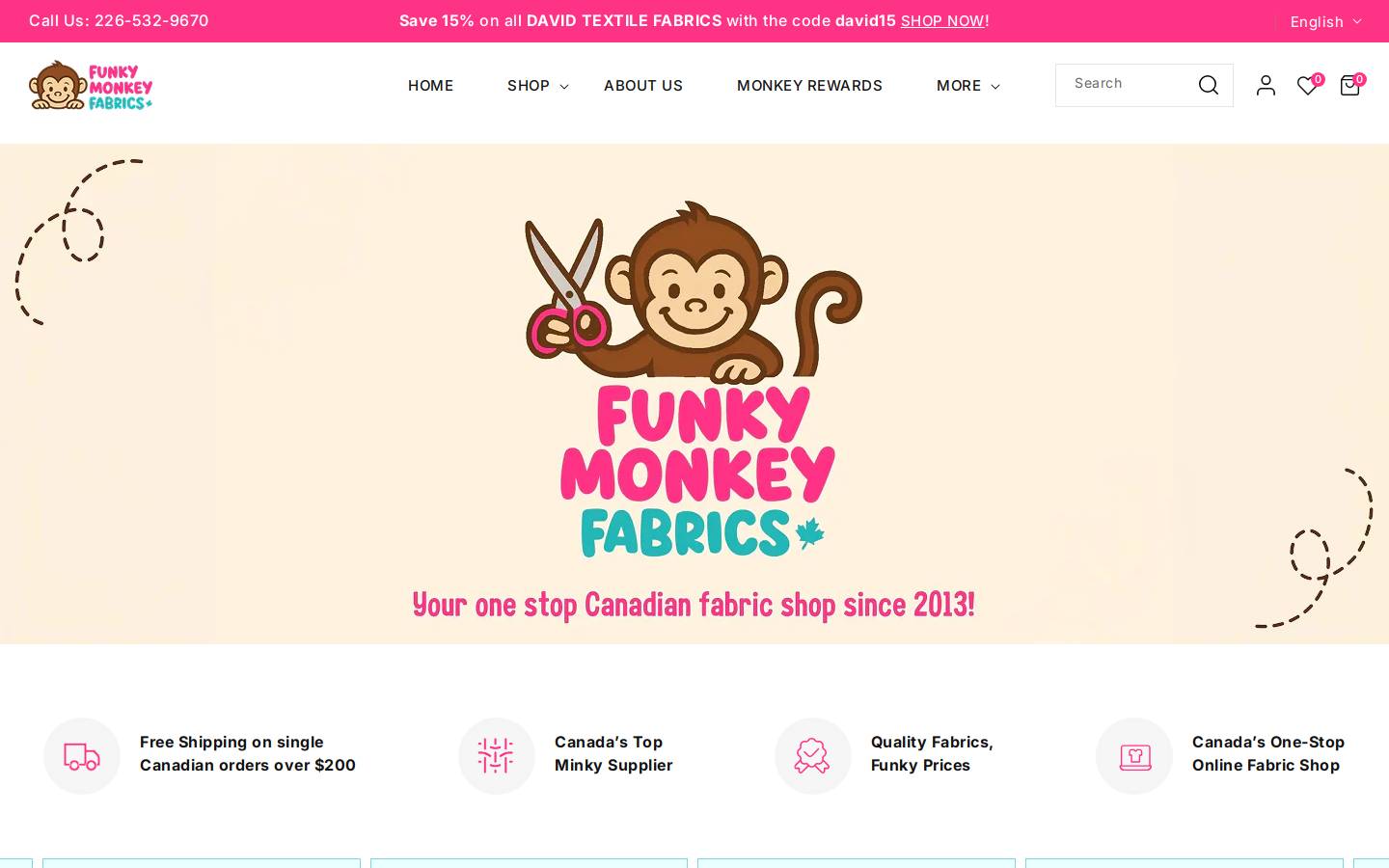
Task: Click the hero banner monkey logo
Action: pos(694,378)
